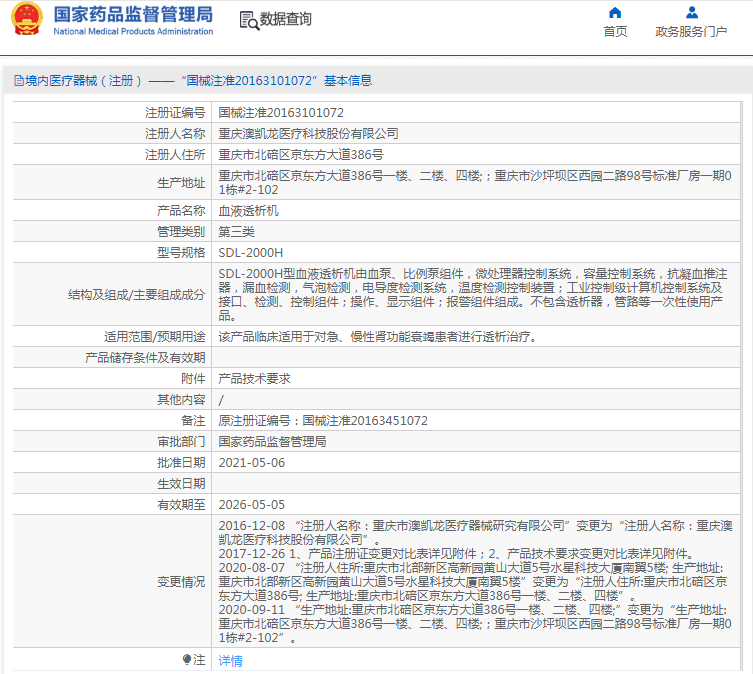Click the 数据查询 heading text
This screenshot has height=674, width=753.
click(286, 19)
